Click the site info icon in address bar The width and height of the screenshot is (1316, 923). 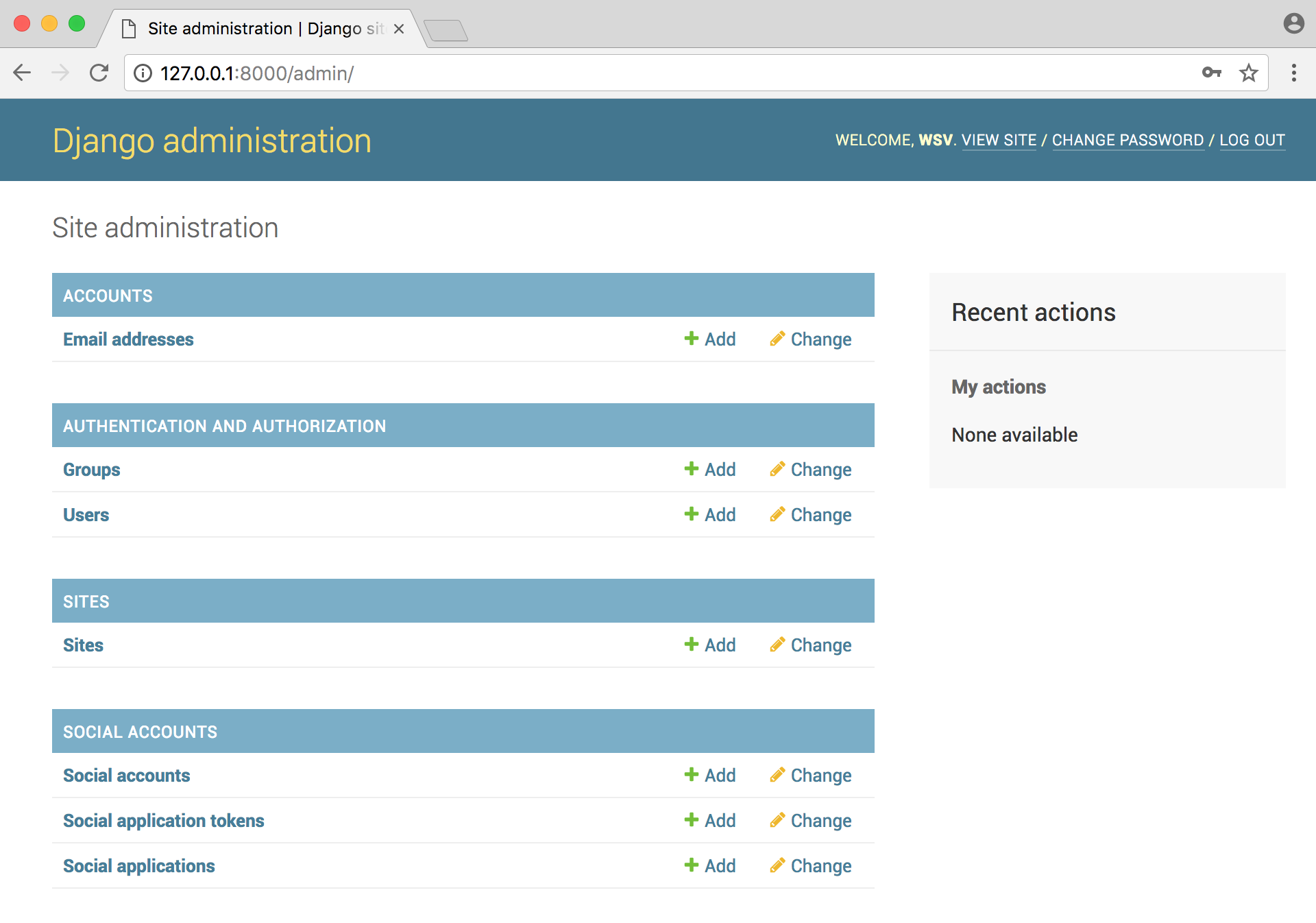tap(143, 73)
